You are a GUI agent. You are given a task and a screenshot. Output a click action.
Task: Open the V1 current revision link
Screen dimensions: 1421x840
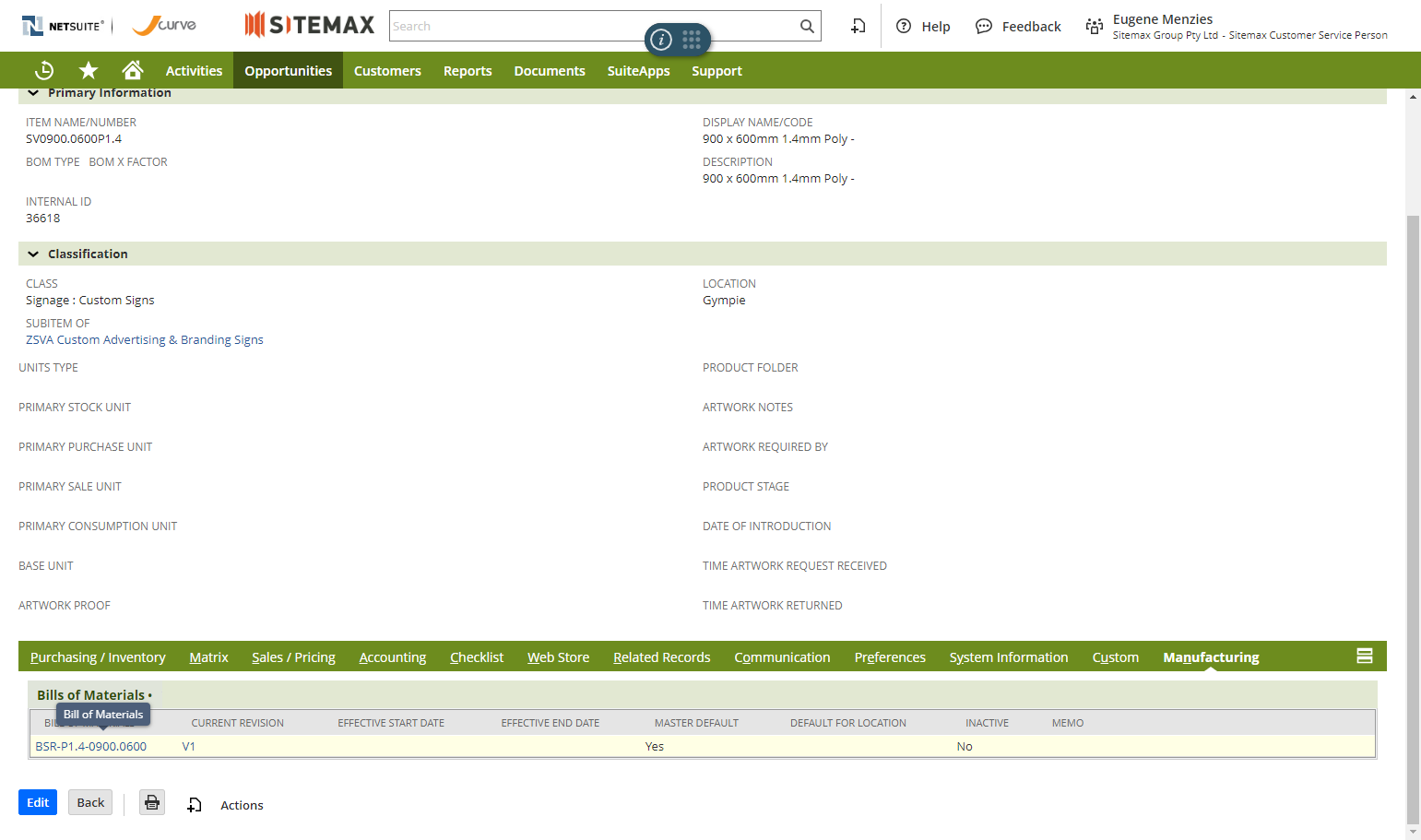(189, 746)
